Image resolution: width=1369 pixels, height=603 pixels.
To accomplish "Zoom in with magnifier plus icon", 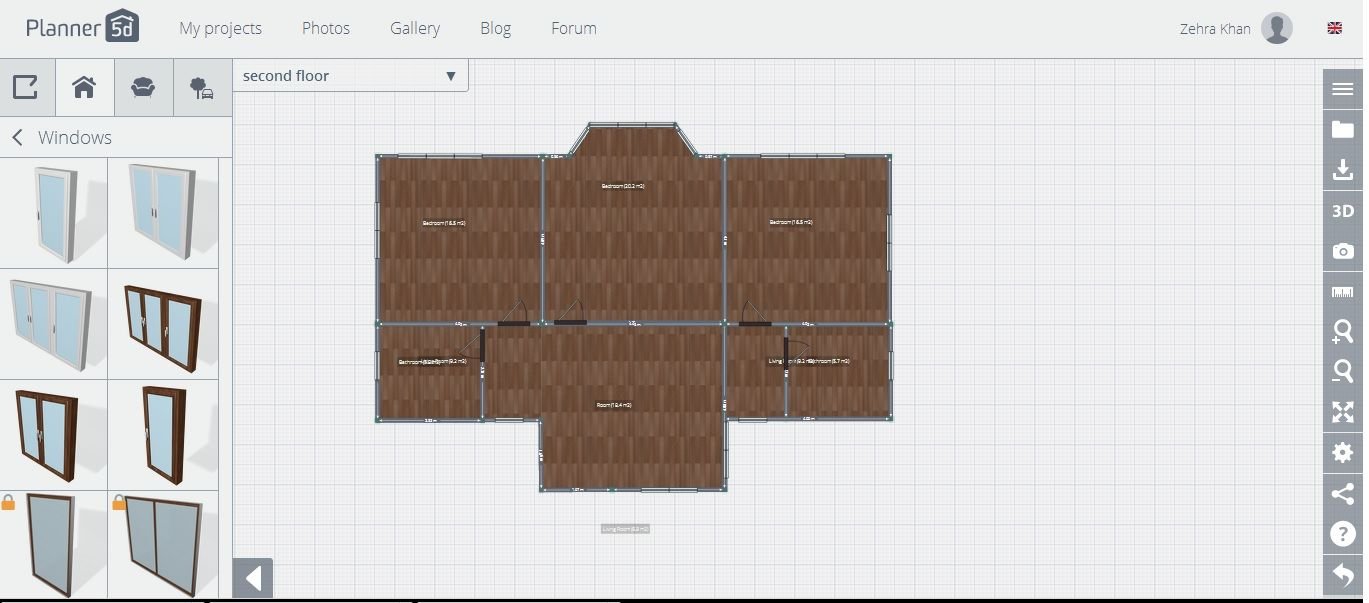I will pyautogui.click(x=1342, y=332).
